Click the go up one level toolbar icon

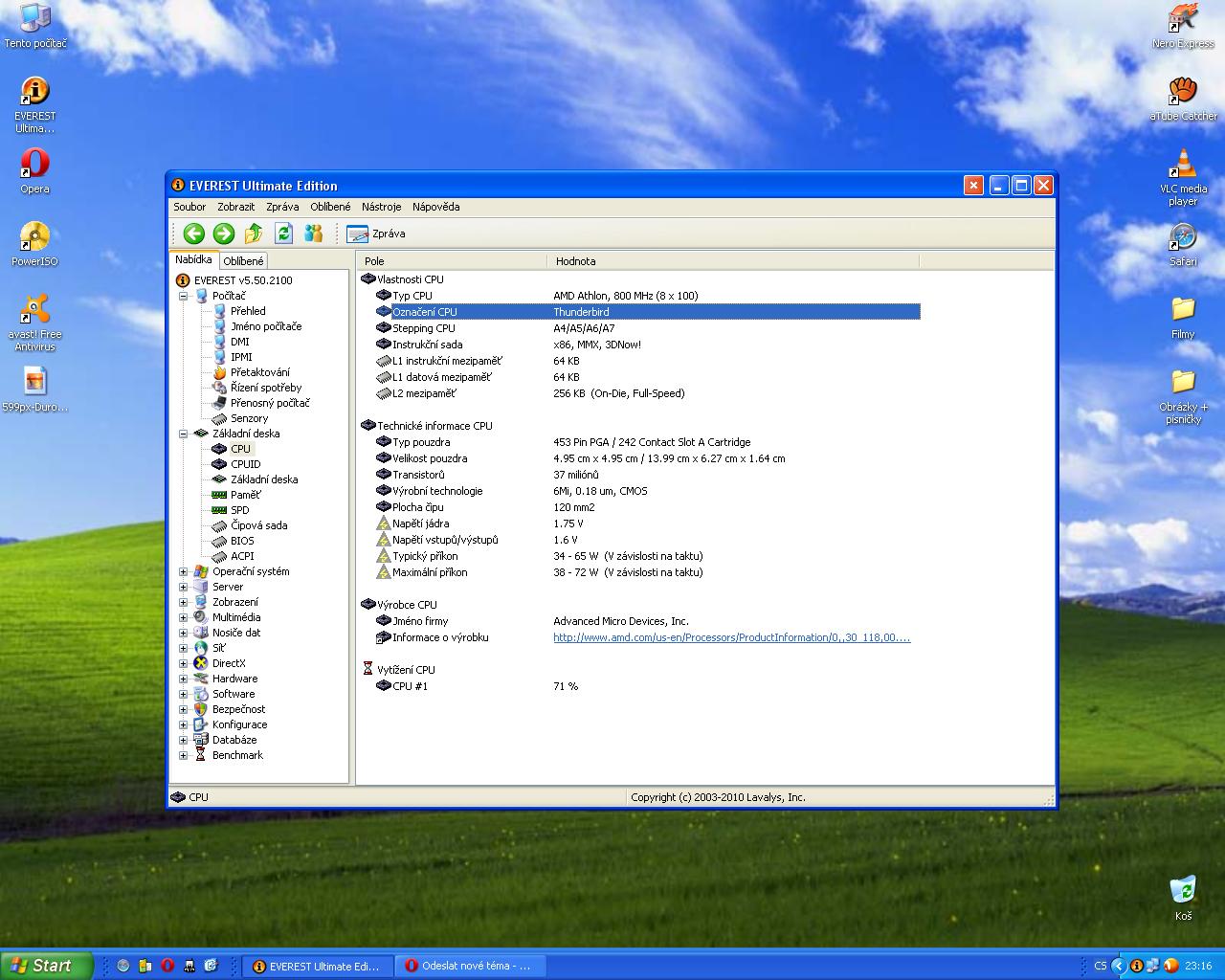pyautogui.click(x=254, y=234)
